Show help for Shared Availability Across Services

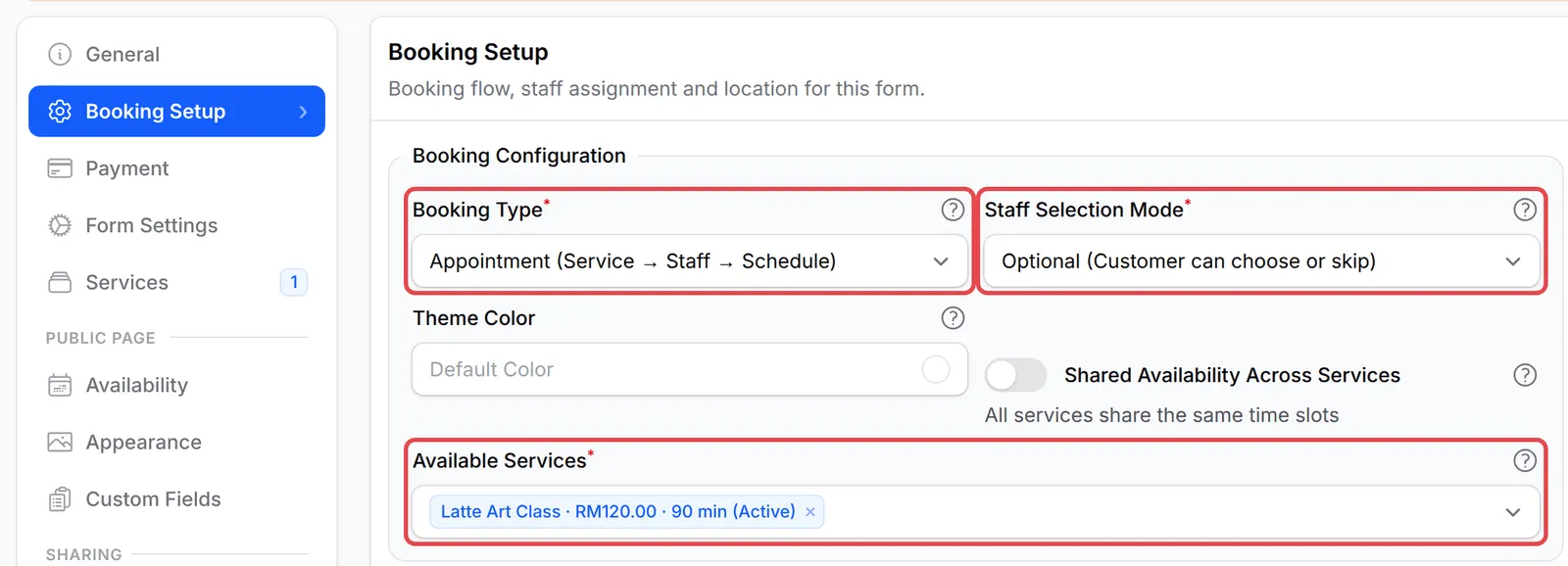(x=1525, y=375)
